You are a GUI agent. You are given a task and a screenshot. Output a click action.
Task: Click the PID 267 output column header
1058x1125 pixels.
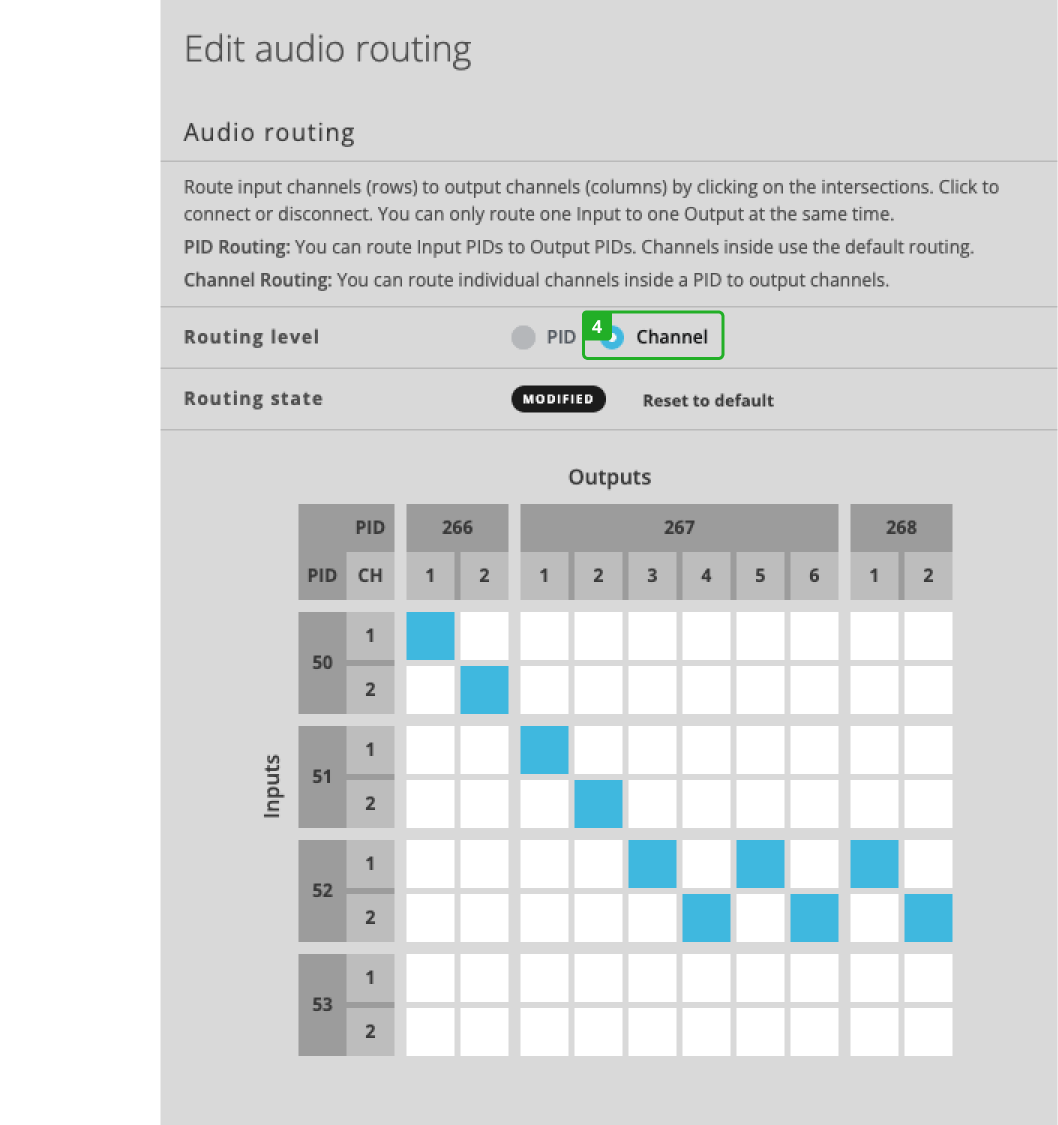tap(679, 527)
